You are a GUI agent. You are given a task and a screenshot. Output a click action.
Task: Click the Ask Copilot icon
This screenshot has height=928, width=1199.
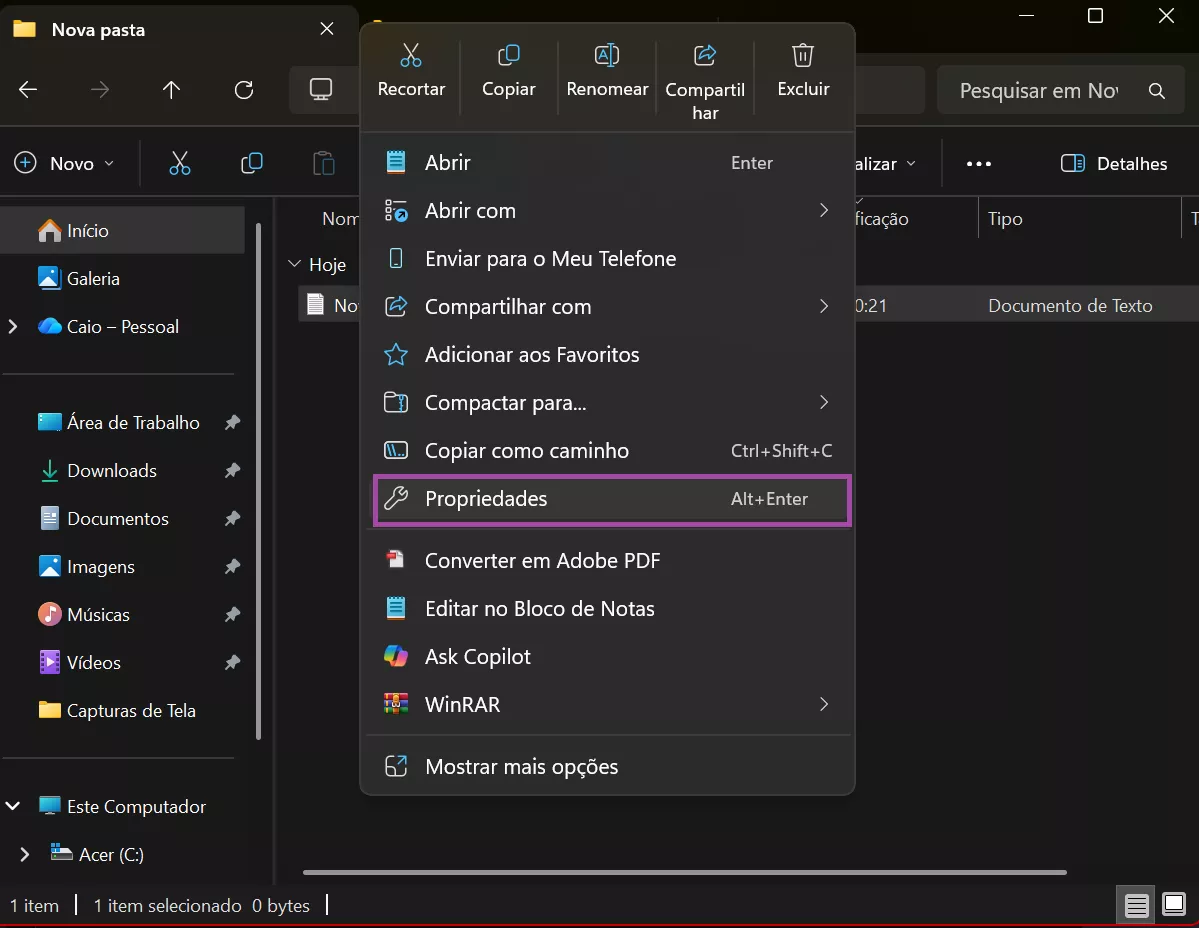[x=396, y=656]
